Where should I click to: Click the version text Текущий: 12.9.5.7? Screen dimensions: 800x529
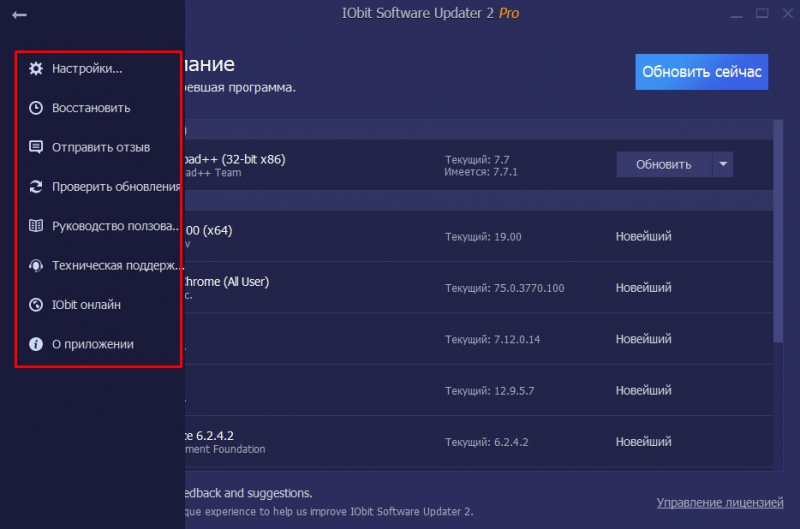489,391
